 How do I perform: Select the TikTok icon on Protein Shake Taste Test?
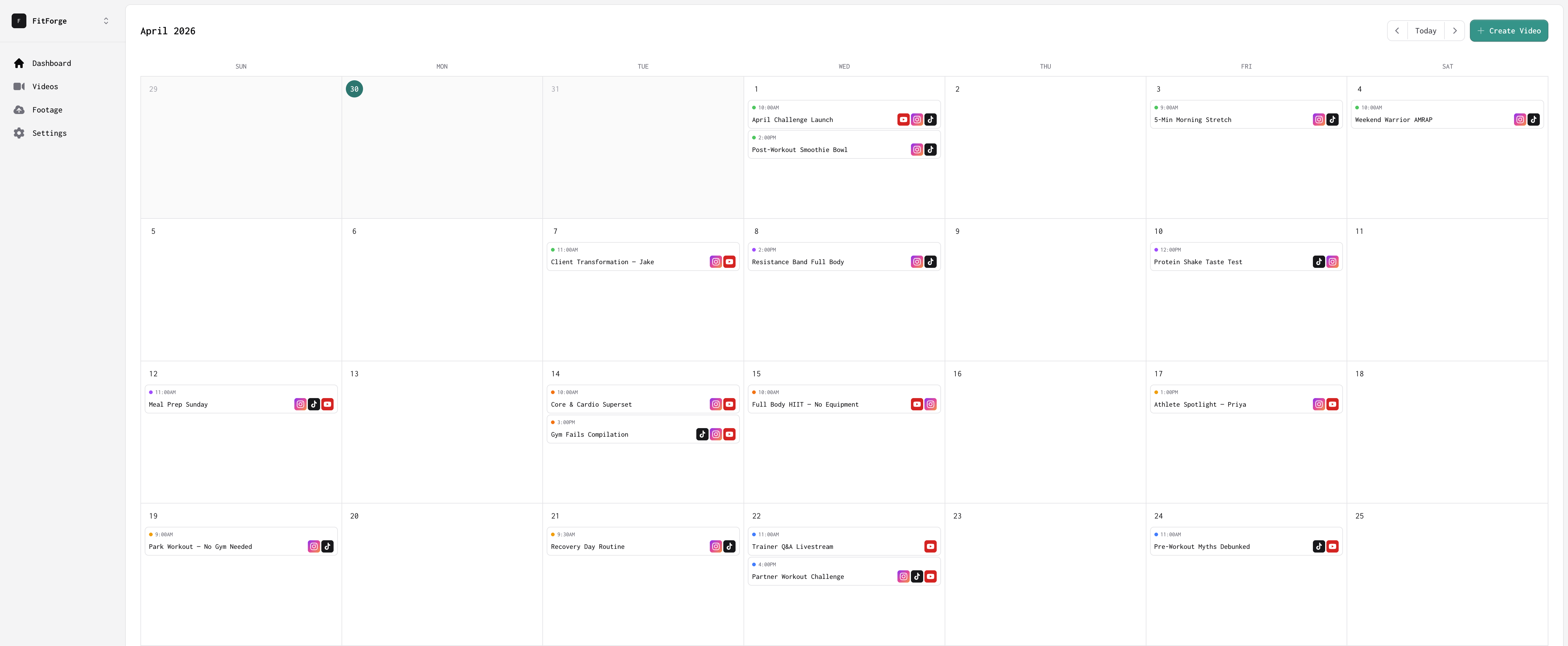1319,262
